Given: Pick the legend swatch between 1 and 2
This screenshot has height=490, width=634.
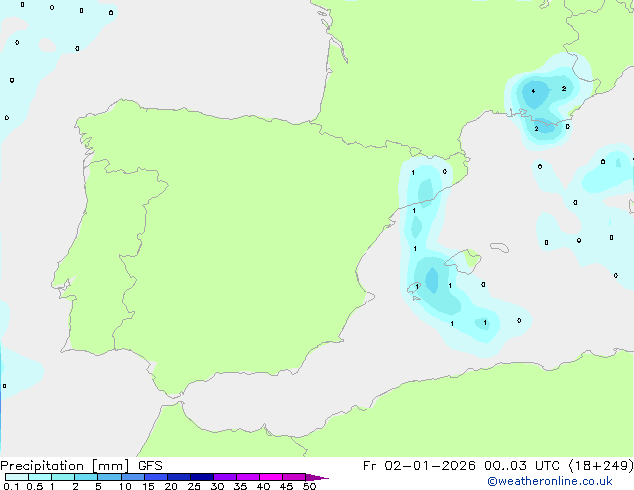Looking at the screenshot, I should pos(63,477).
